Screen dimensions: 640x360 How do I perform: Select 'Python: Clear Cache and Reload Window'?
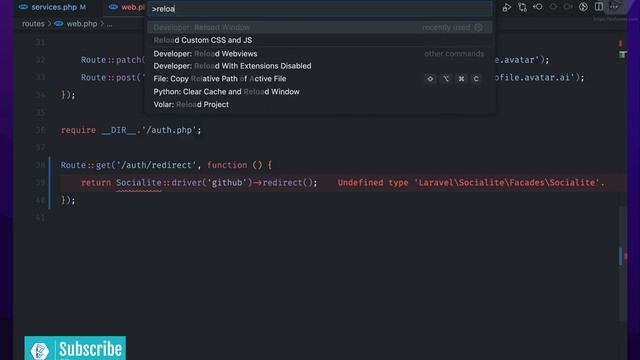click(x=320, y=92)
